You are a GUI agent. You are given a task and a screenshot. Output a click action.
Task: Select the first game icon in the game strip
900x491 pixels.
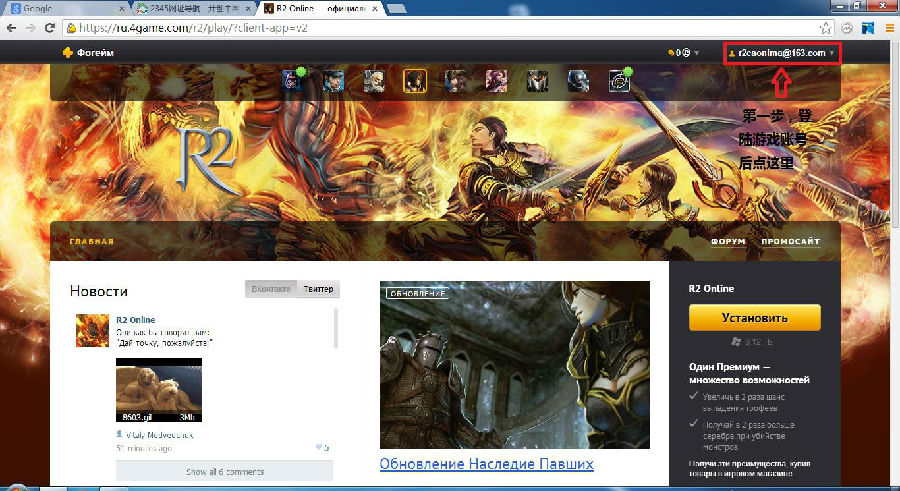tap(293, 81)
